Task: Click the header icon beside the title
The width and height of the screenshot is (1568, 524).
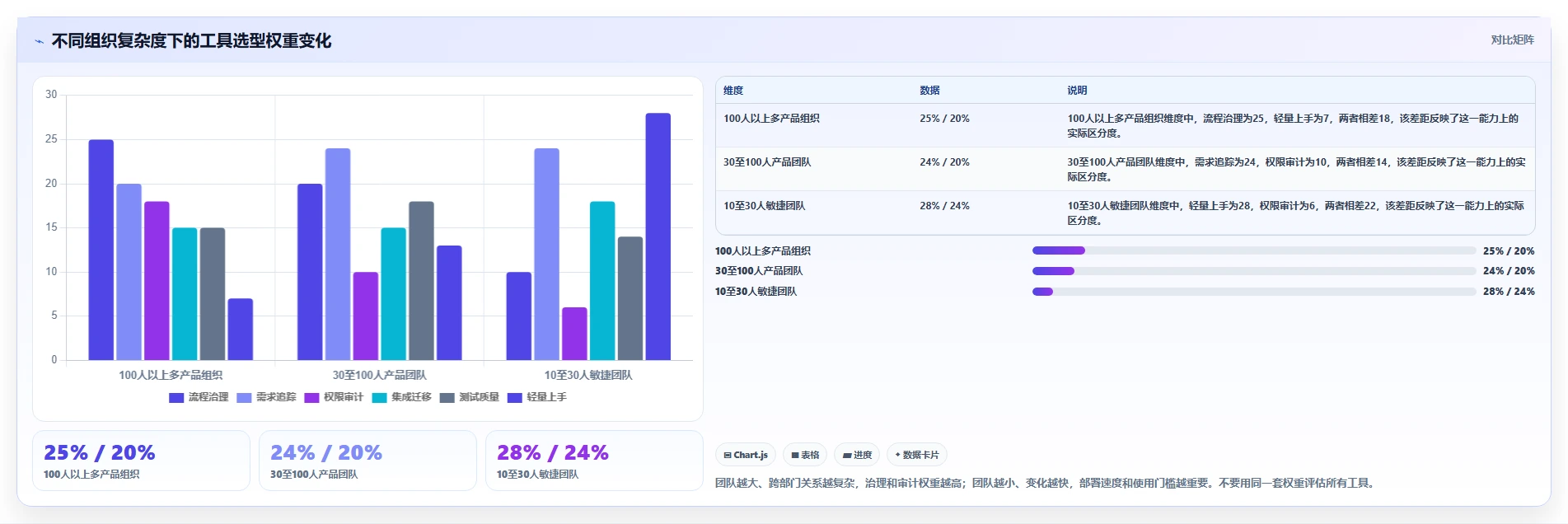Action: (x=39, y=41)
